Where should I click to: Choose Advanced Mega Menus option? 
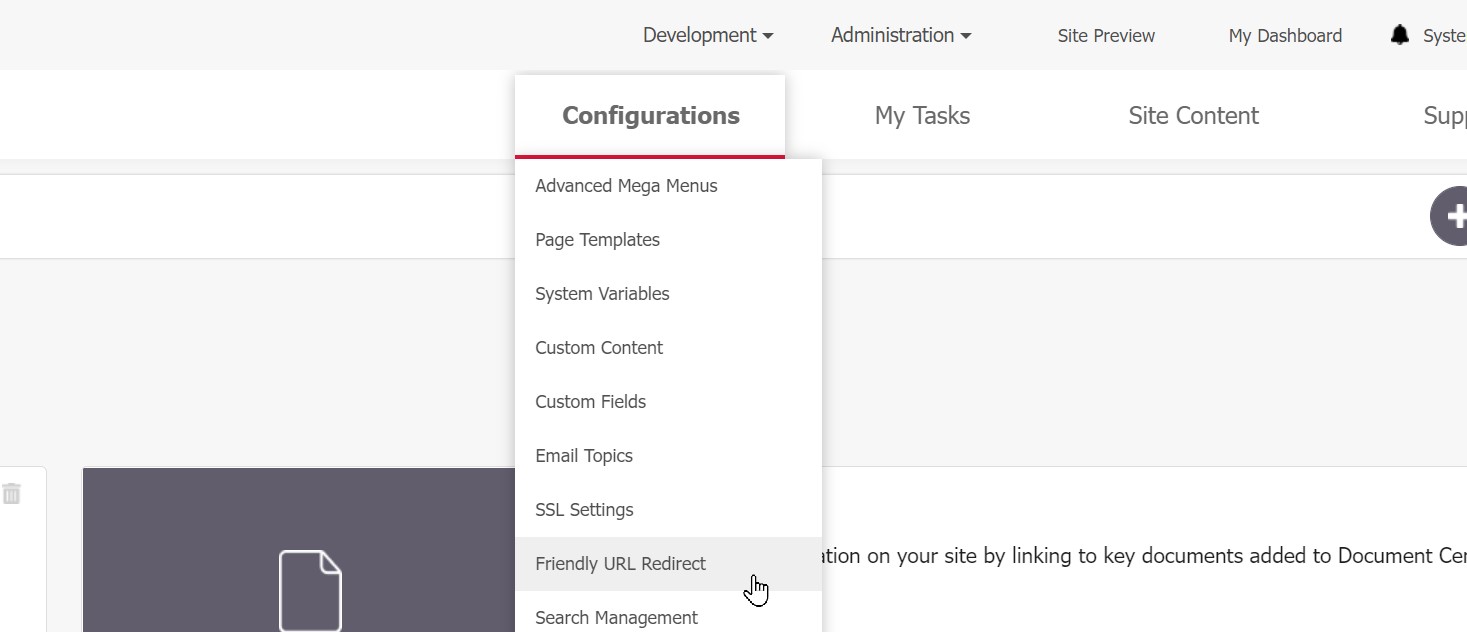(626, 186)
